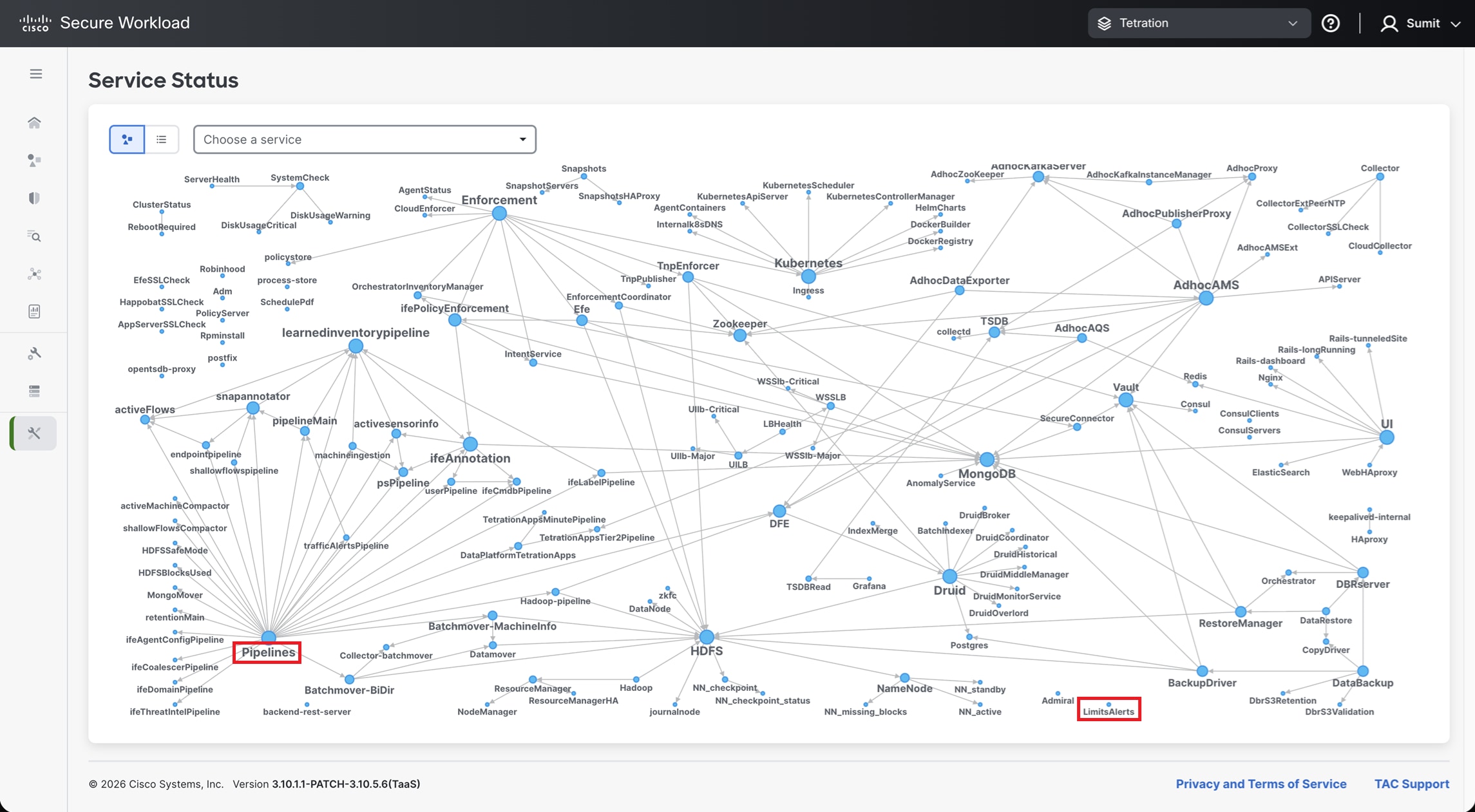
Task: Open the Defend shield icon in sidebar
Action: [x=35, y=198]
